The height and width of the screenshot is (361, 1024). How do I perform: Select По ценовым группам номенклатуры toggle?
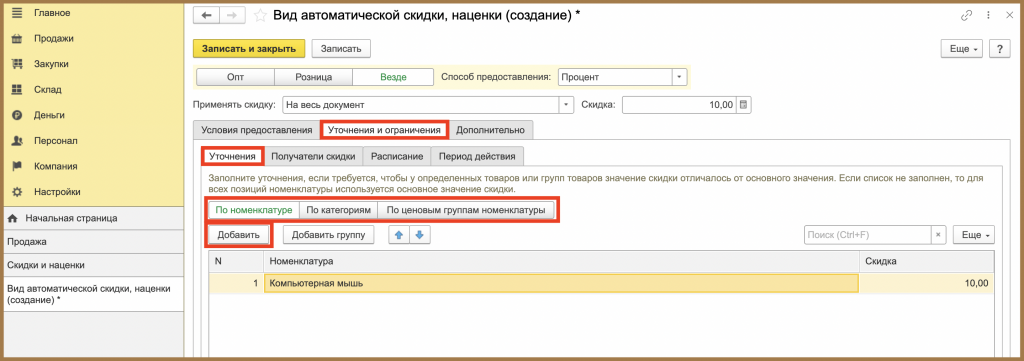tap(466, 210)
